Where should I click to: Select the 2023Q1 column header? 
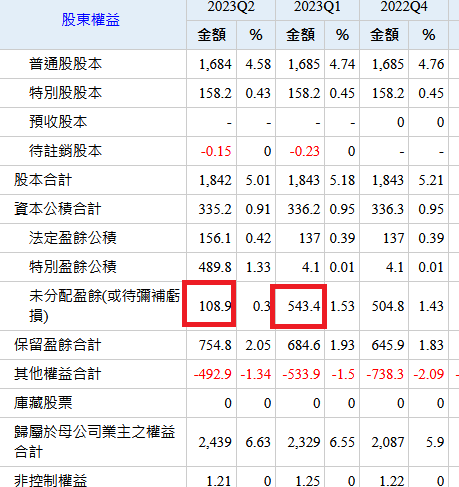[x=317, y=7]
